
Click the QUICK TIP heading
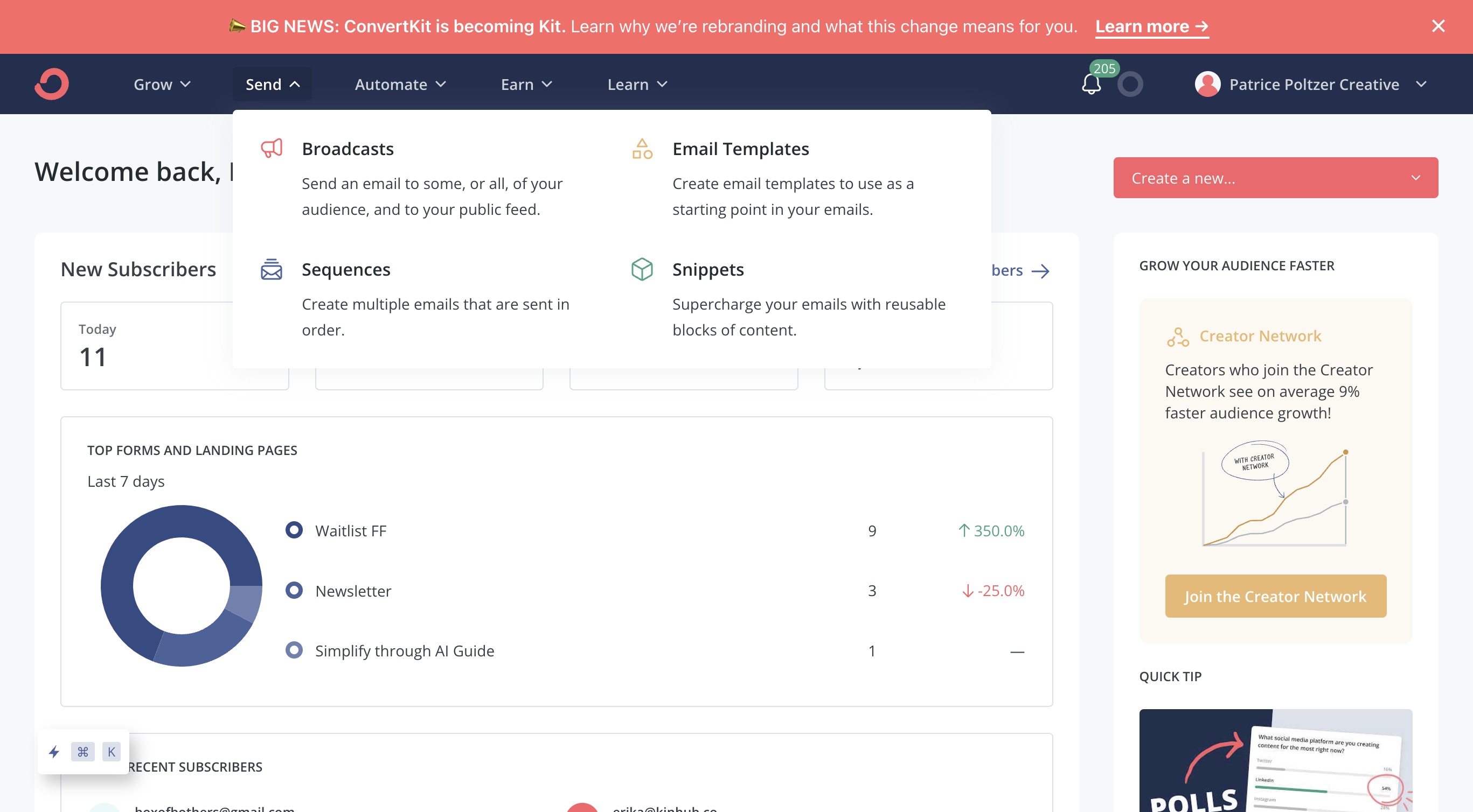click(1170, 676)
